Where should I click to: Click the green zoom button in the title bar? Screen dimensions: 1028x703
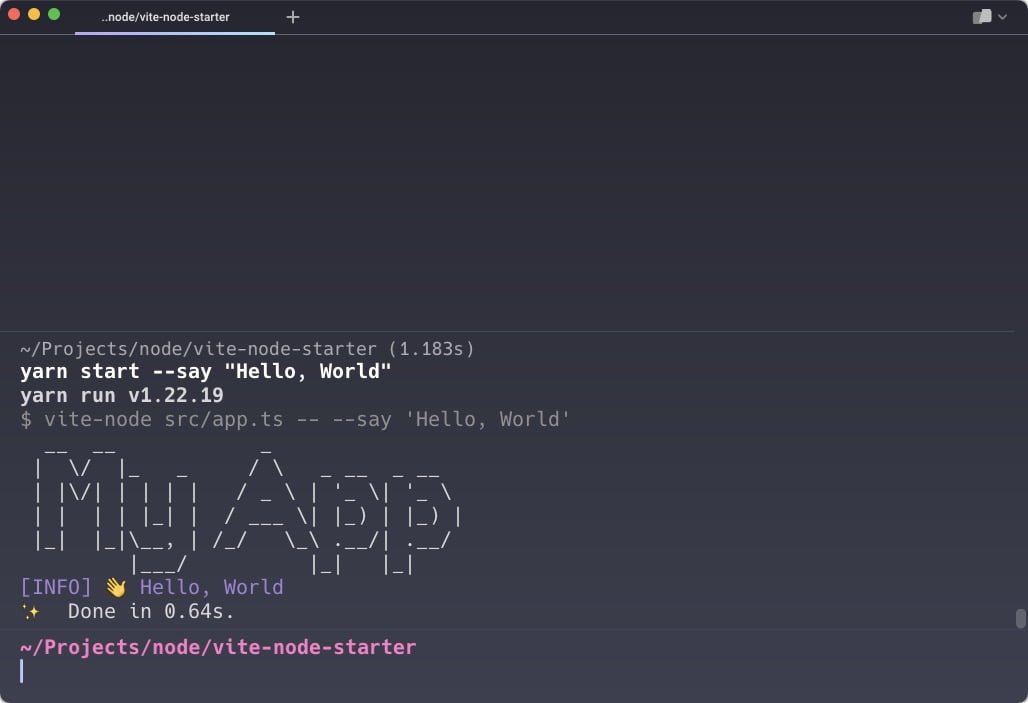pyautogui.click(x=53, y=17)
